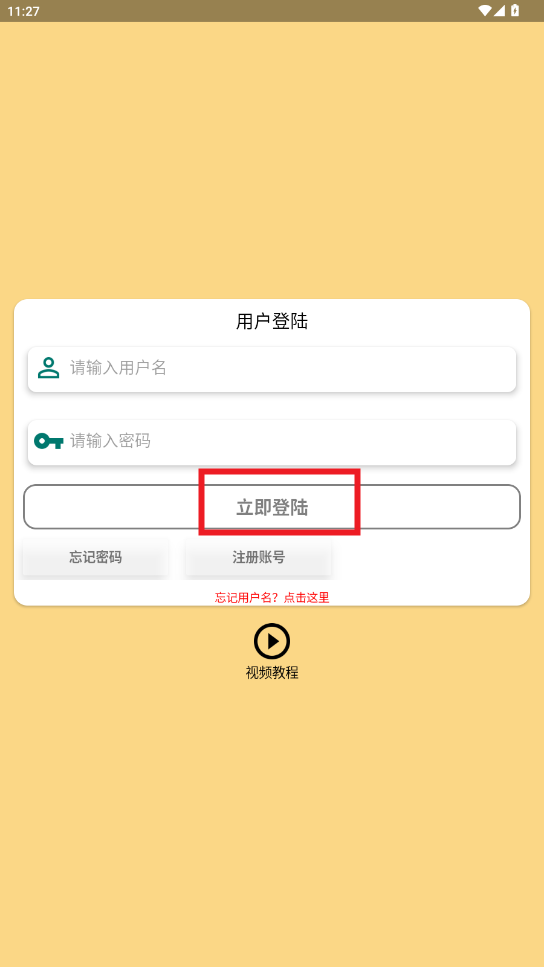This screenshot has width=544, height=967.
Task: Click the 立即登陆 button
Action: (272, 507)
